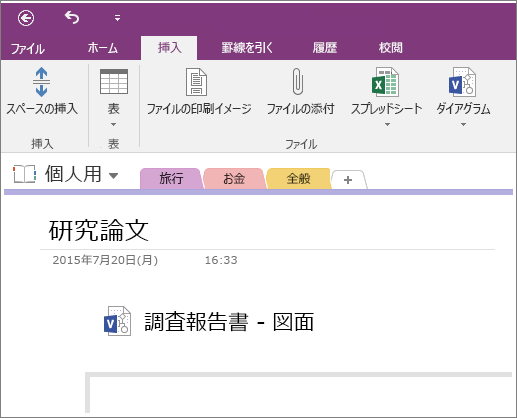This screenshot has height=418, width=517.
Task: Click the ファイルの添付 paperclip icon
Action: [x=298, y=82]
